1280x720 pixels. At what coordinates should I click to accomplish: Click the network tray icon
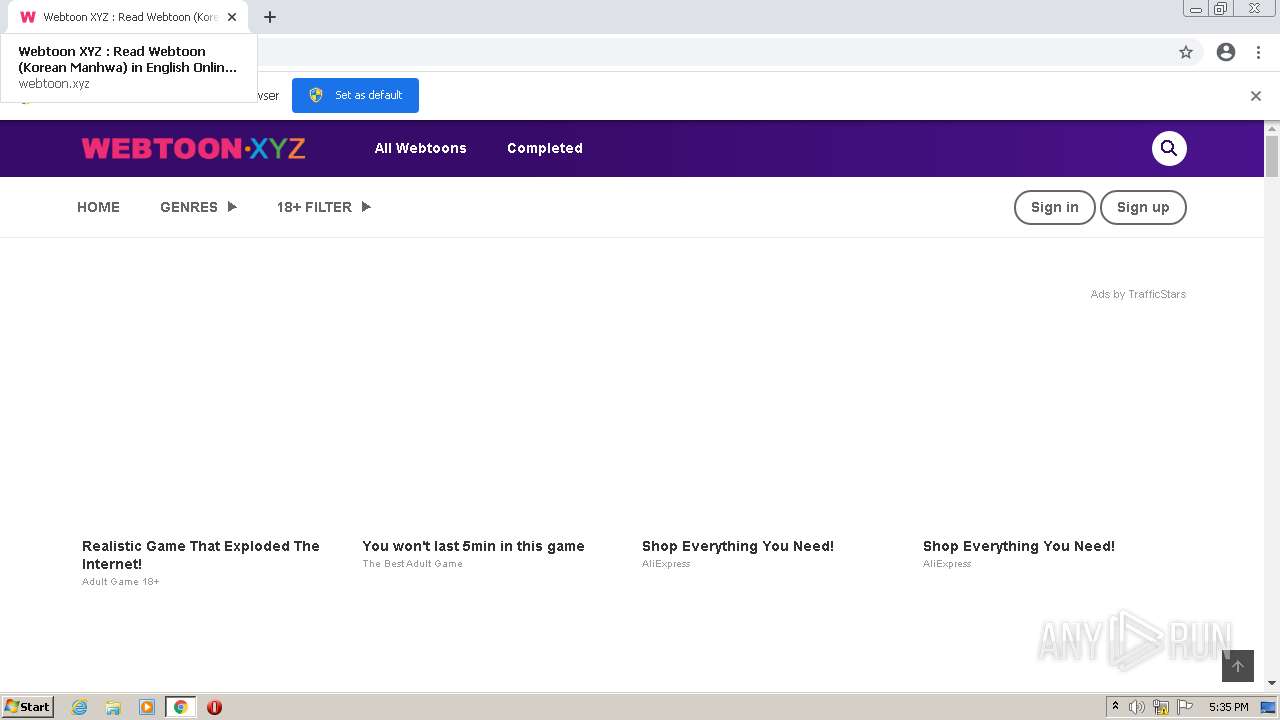[1161, 707]
